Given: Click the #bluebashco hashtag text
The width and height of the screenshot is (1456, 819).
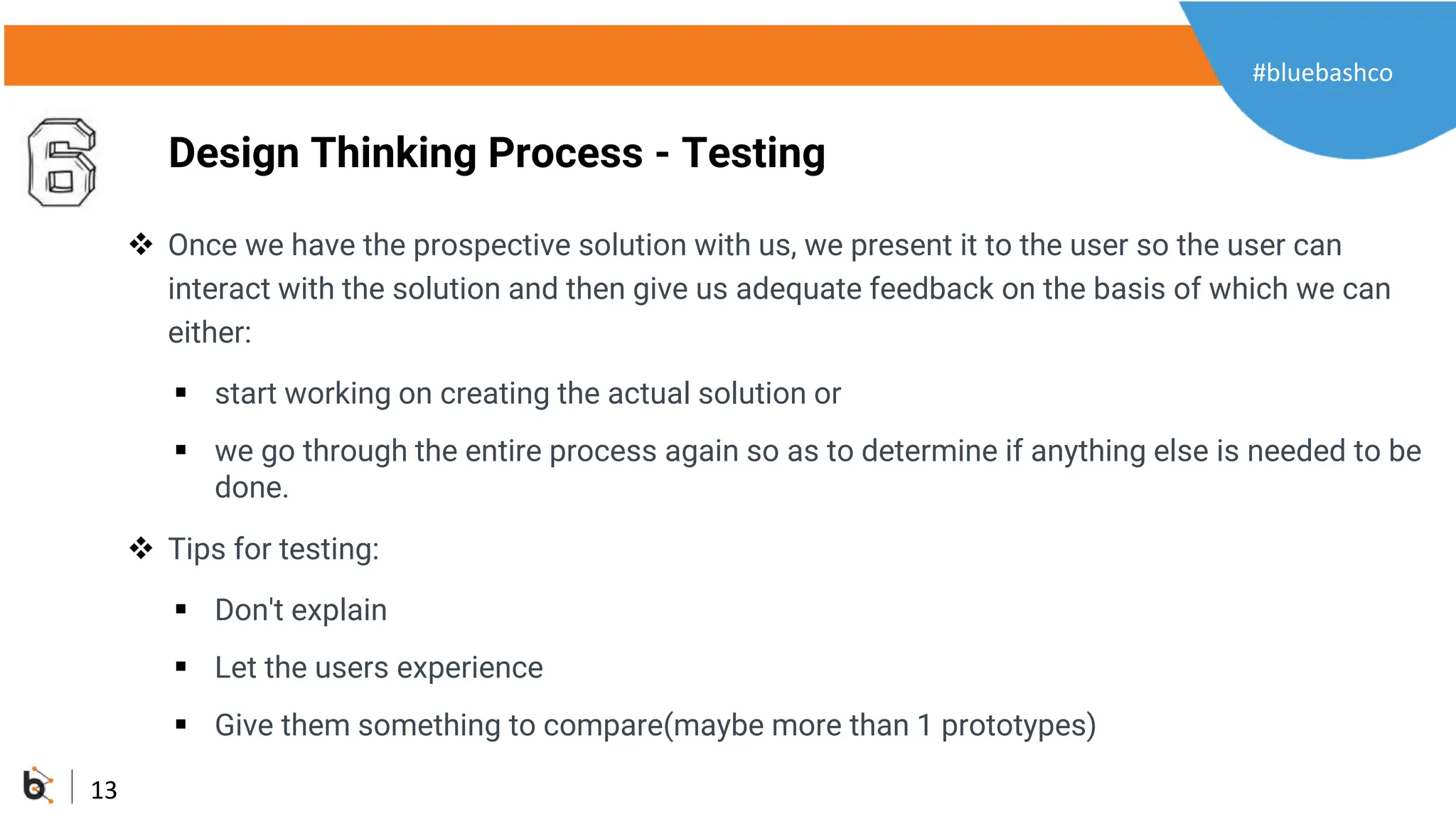Looking at the screenshot, I should click(1322, 73).
